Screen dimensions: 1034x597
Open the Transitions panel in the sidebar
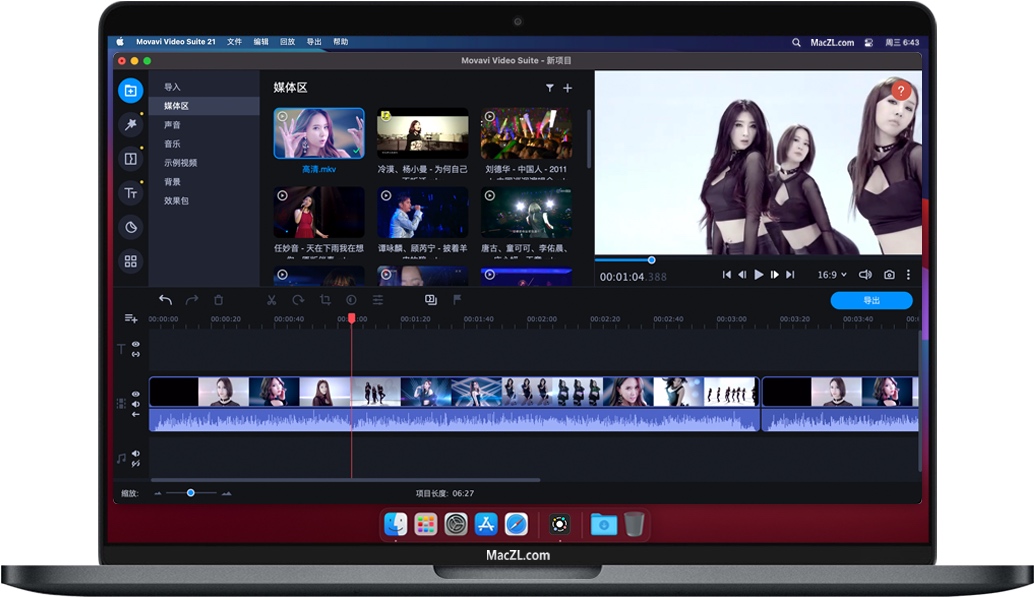[x=130, y=158]
